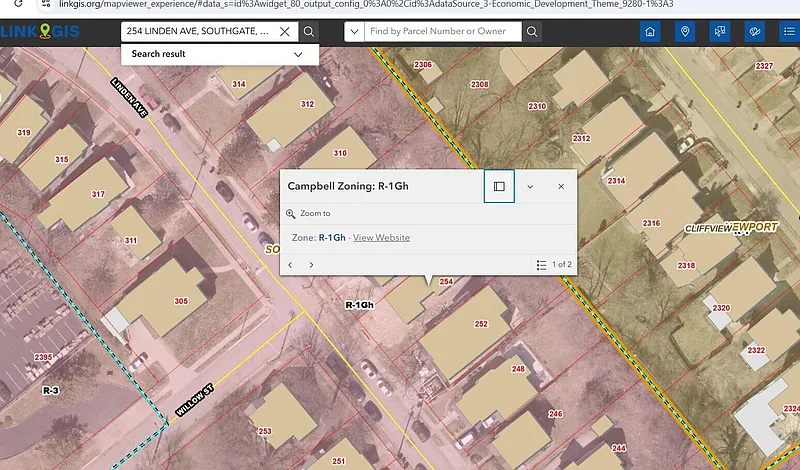Open the parcel search source dropdown
Image resolution: width=800 pixels, height=470 pixels.
click(x=354, y=32)
